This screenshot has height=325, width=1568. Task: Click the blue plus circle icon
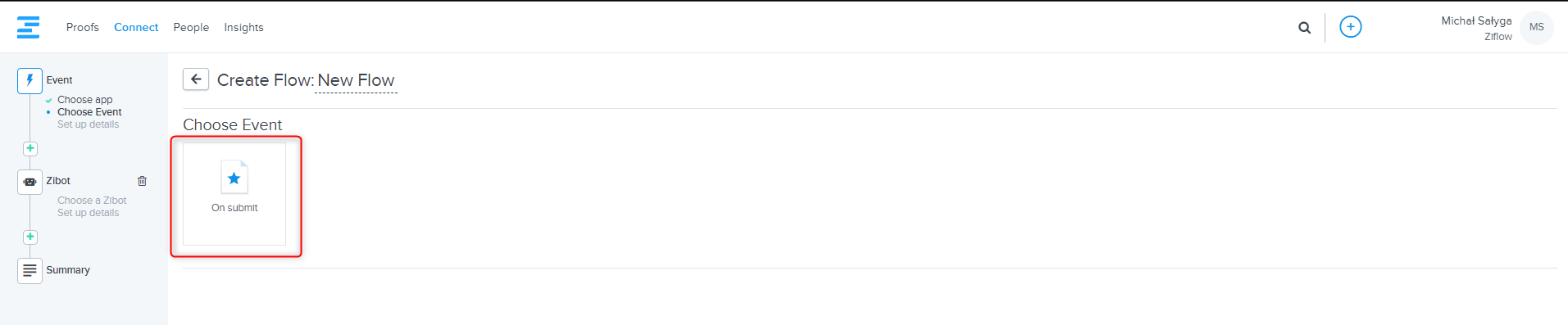coord(1350,27)
